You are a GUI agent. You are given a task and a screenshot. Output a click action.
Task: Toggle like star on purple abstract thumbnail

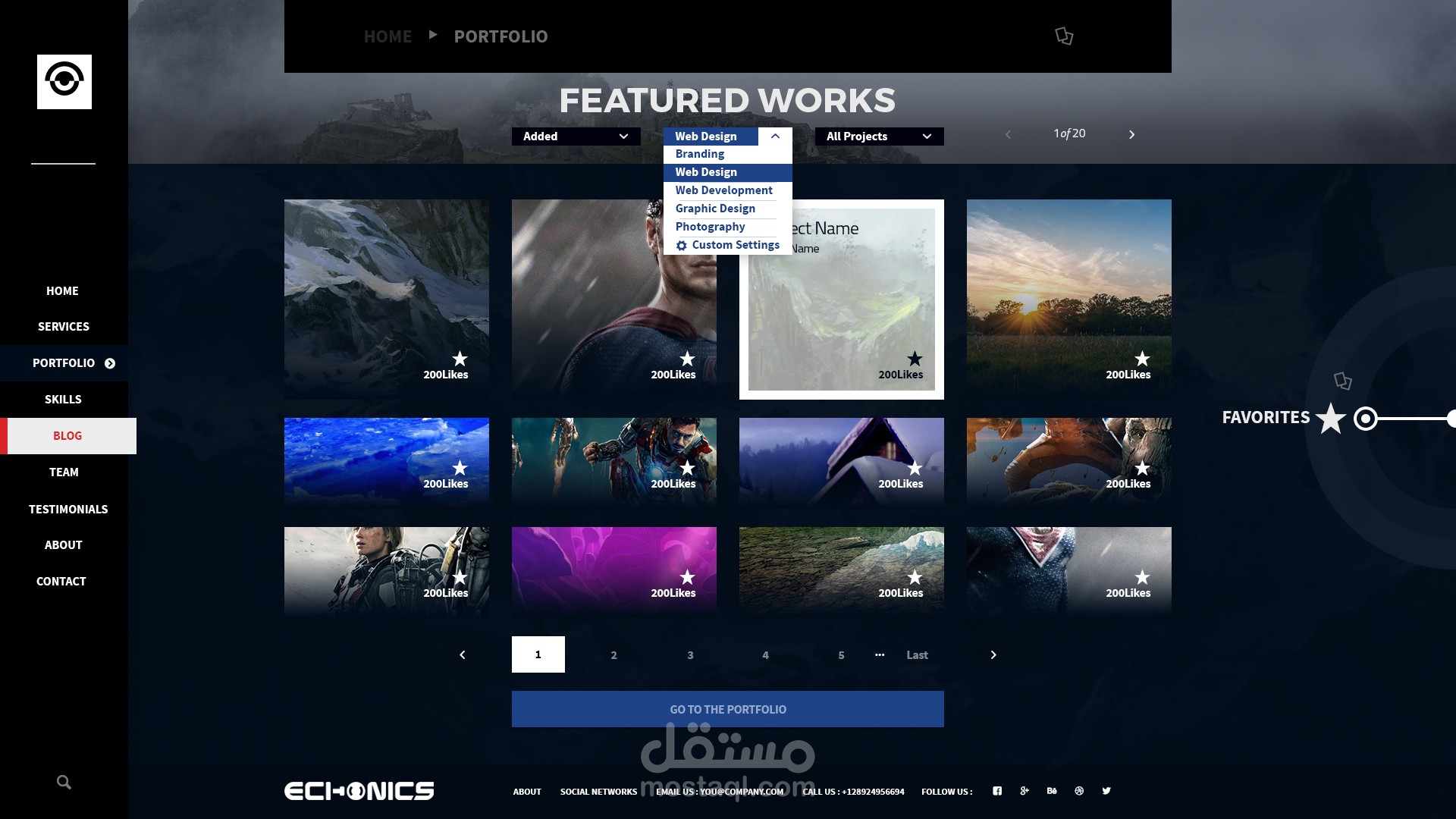[687, 577]
